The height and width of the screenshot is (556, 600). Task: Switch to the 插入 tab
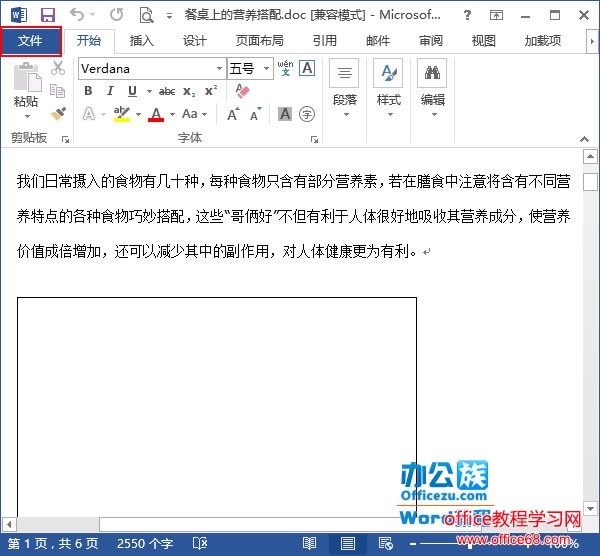[x=142, y=41]
